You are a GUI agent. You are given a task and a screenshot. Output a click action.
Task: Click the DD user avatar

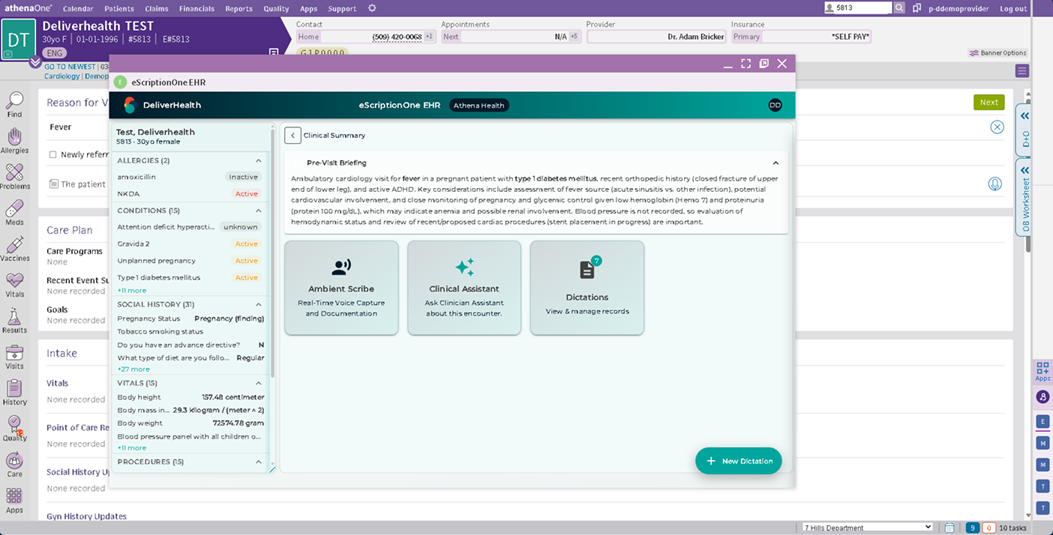pyautogui.click(x=775, y=105)
